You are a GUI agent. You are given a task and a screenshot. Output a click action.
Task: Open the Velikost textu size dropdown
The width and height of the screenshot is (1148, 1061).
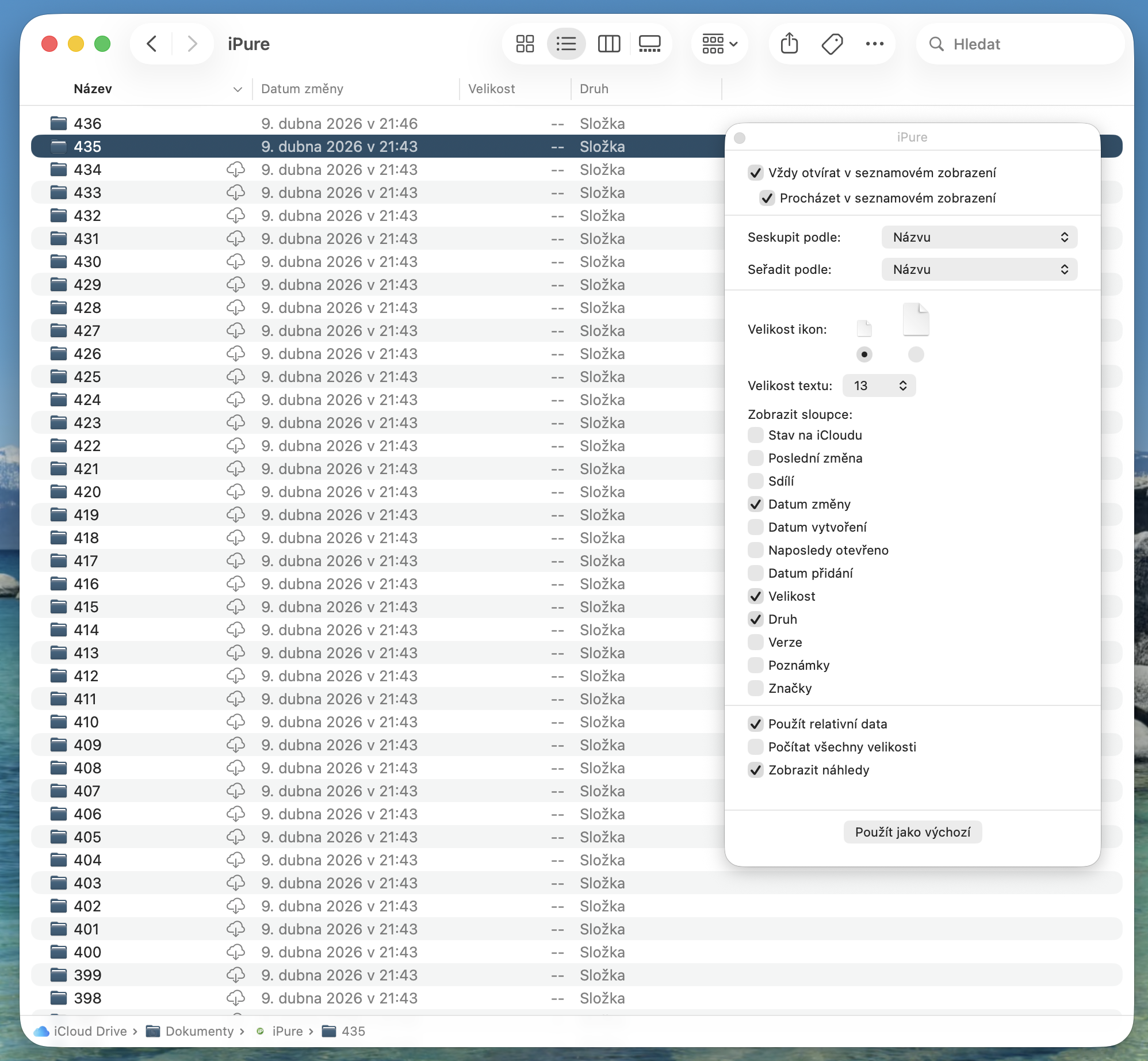[x=879, y=386]
